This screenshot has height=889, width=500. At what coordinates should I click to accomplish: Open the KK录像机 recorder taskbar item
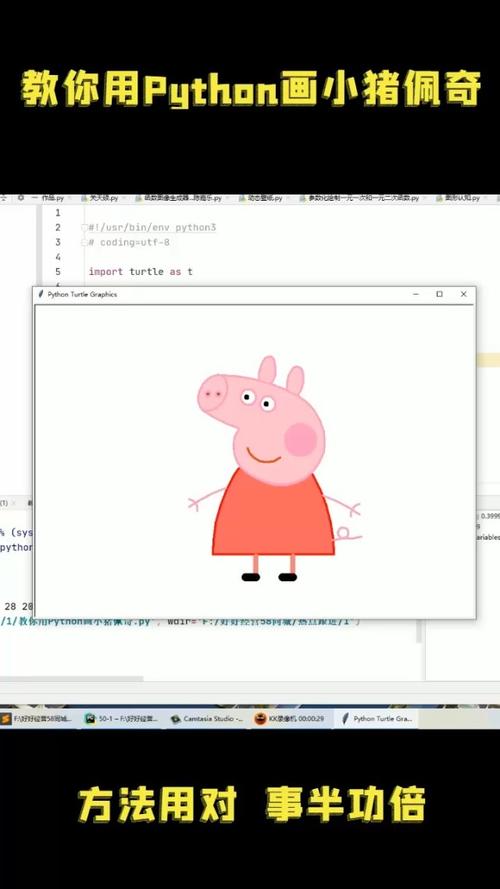290,718
